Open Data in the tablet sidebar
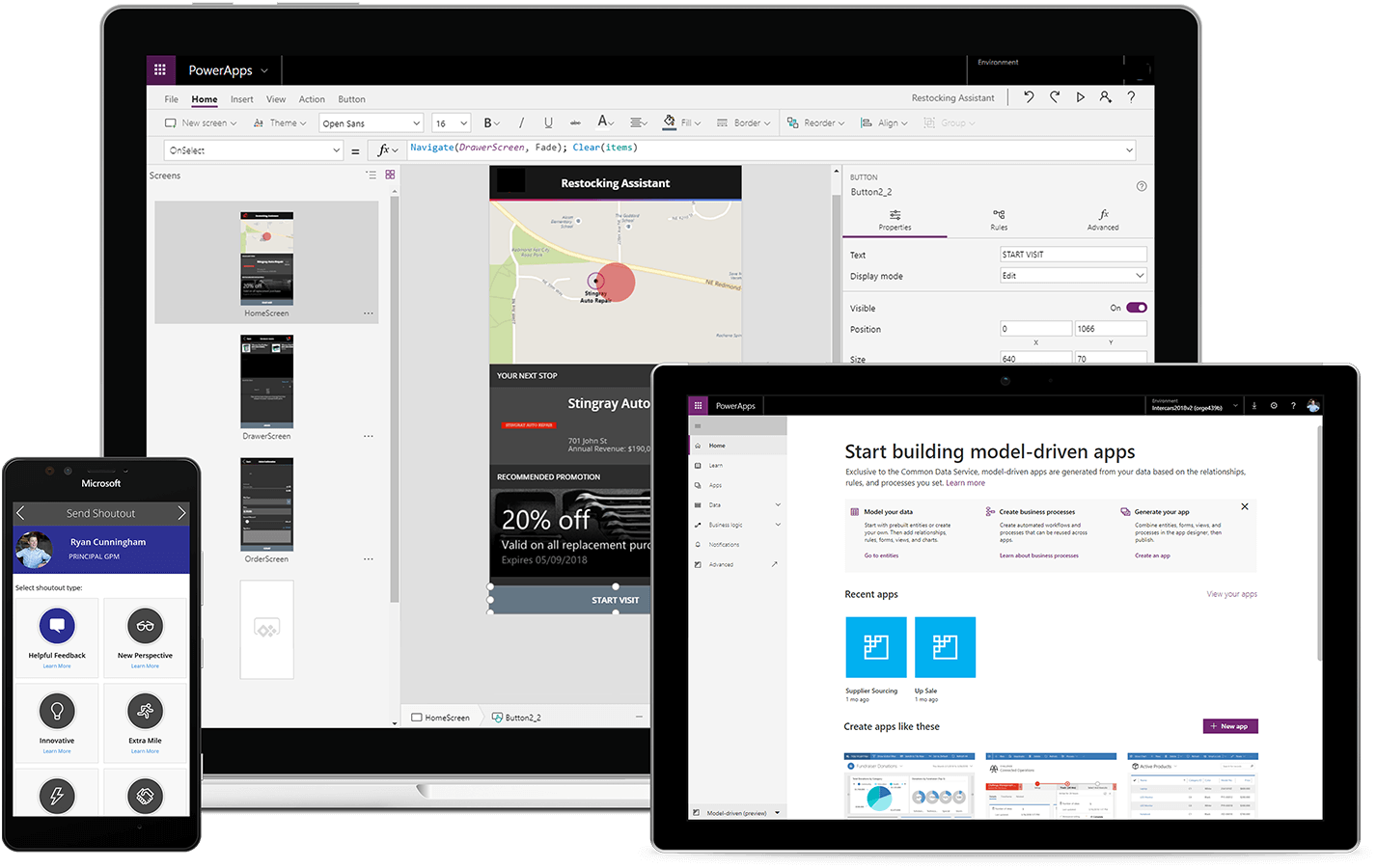 click(714, 504)
